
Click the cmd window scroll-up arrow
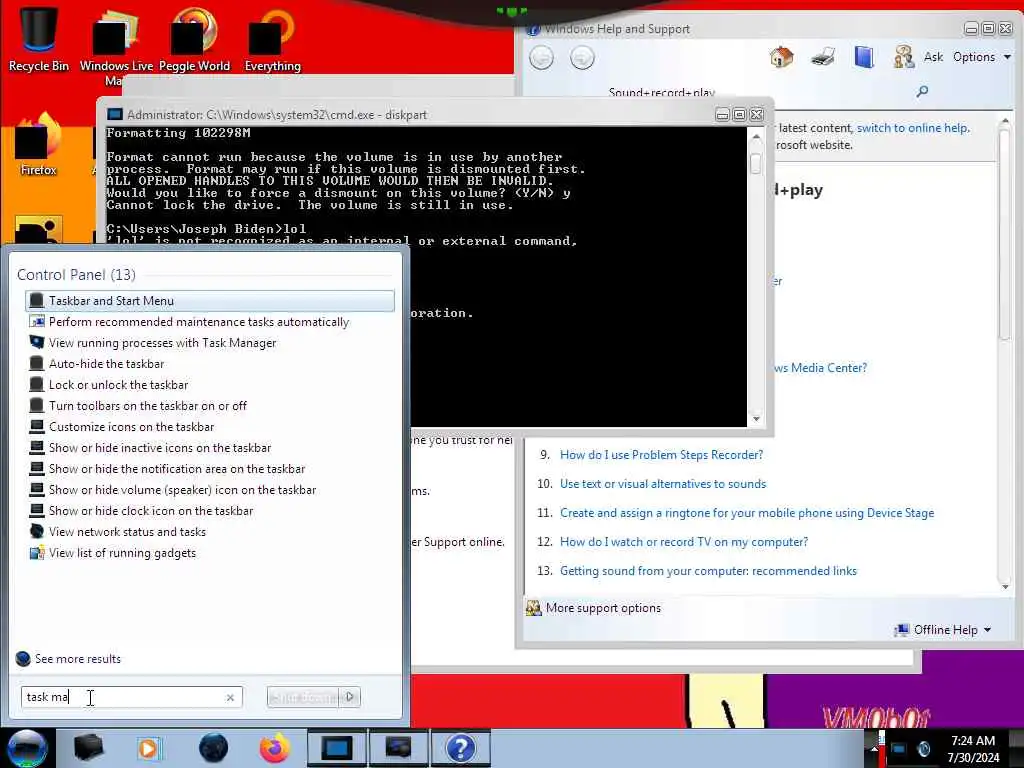coord(756,136)
